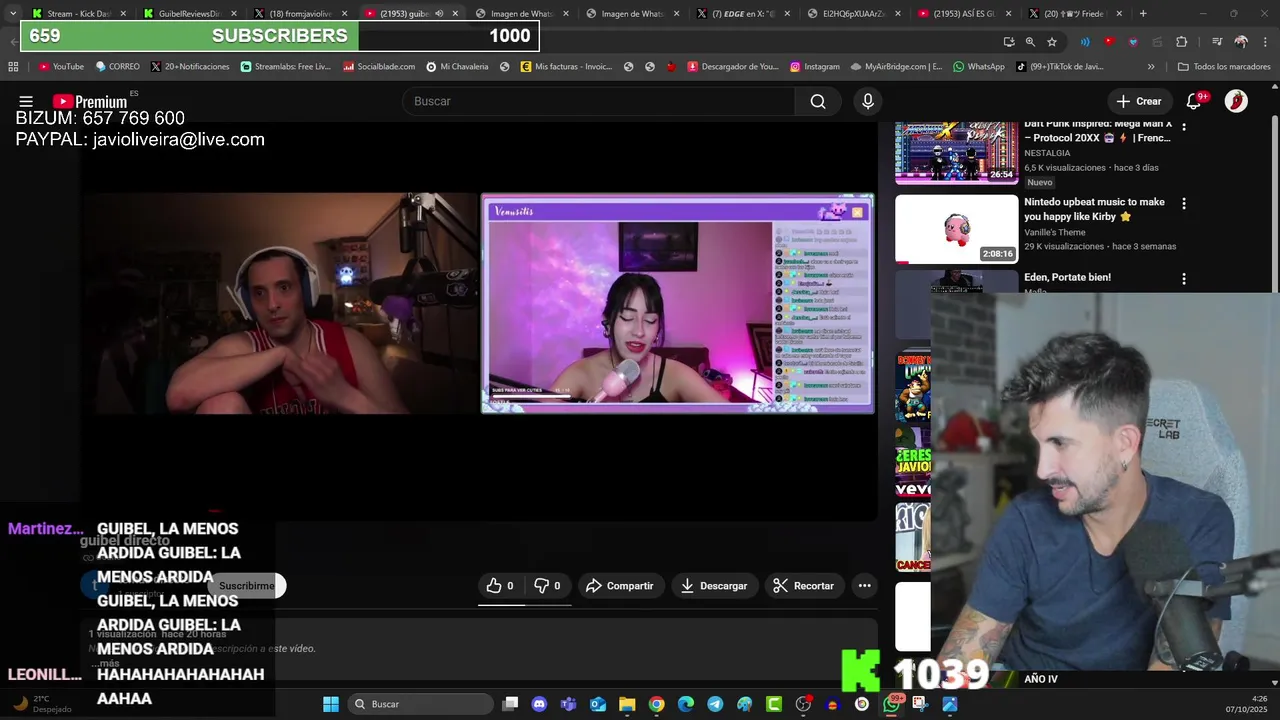The width and height of the screenshot is (1280, 720).
Task: Switch to the Stream - Kick Dashboard tab
Action: pos(78,14)
